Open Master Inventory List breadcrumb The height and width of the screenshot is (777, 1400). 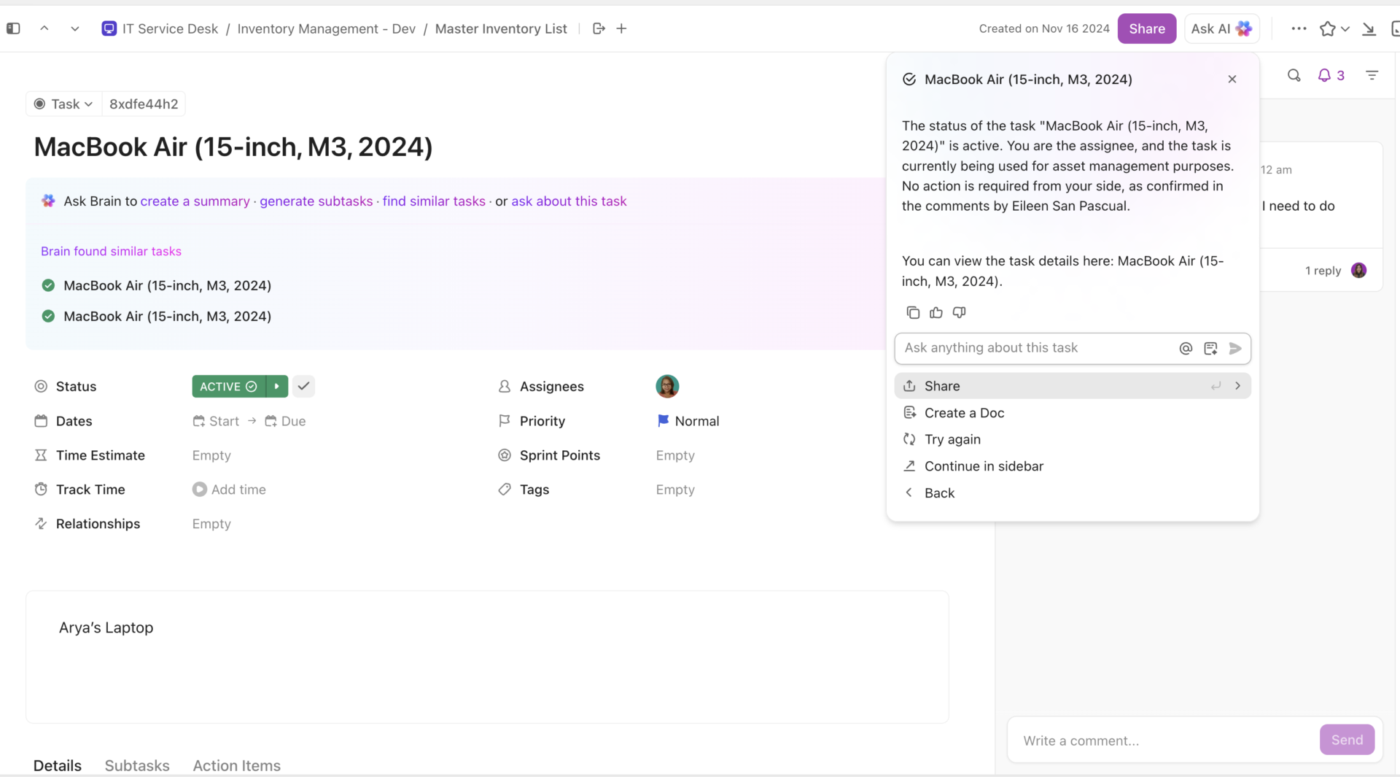pyautogui.click(x=501, y=29)
